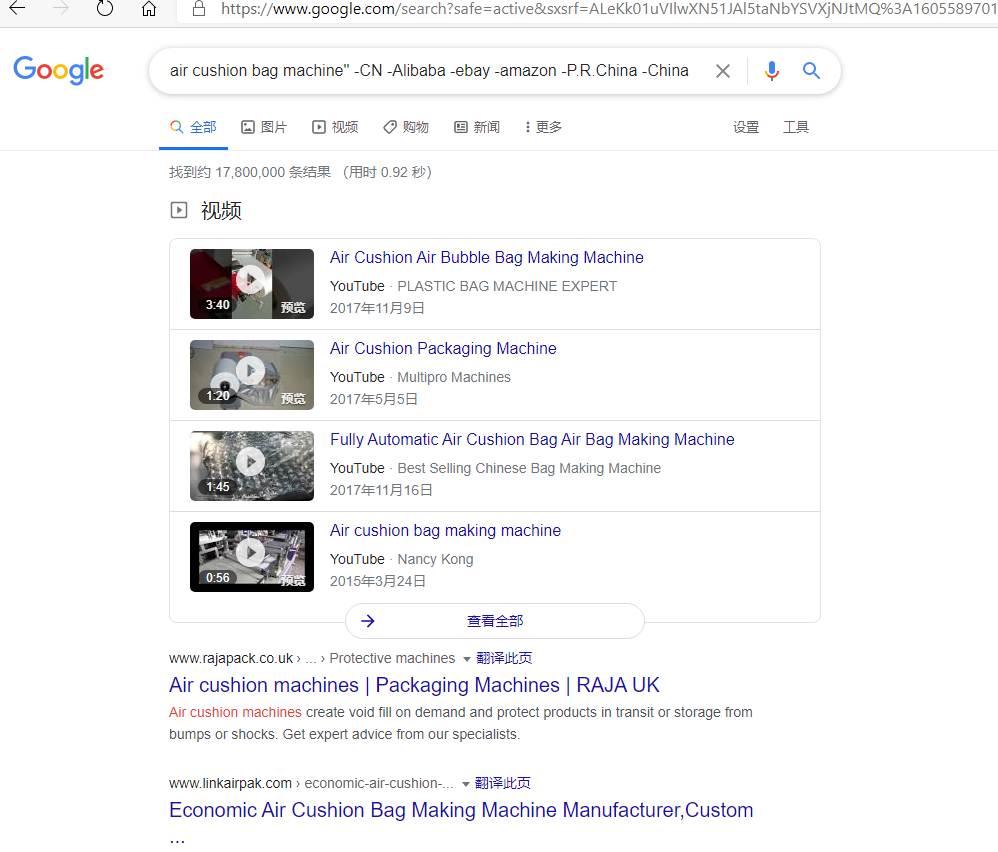Open the 更多 (More) menu
998x852 pixels.
(x=544, y=127)
